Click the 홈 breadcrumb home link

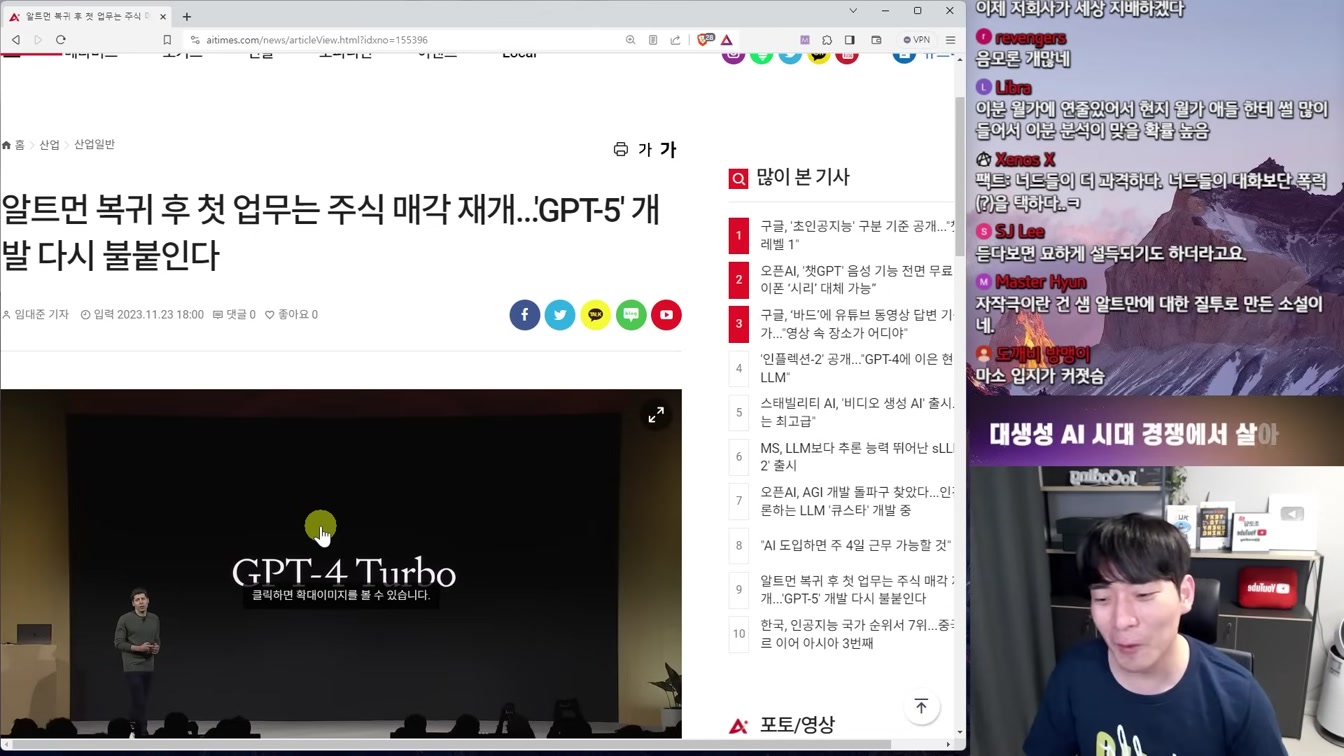click(13, 145)
